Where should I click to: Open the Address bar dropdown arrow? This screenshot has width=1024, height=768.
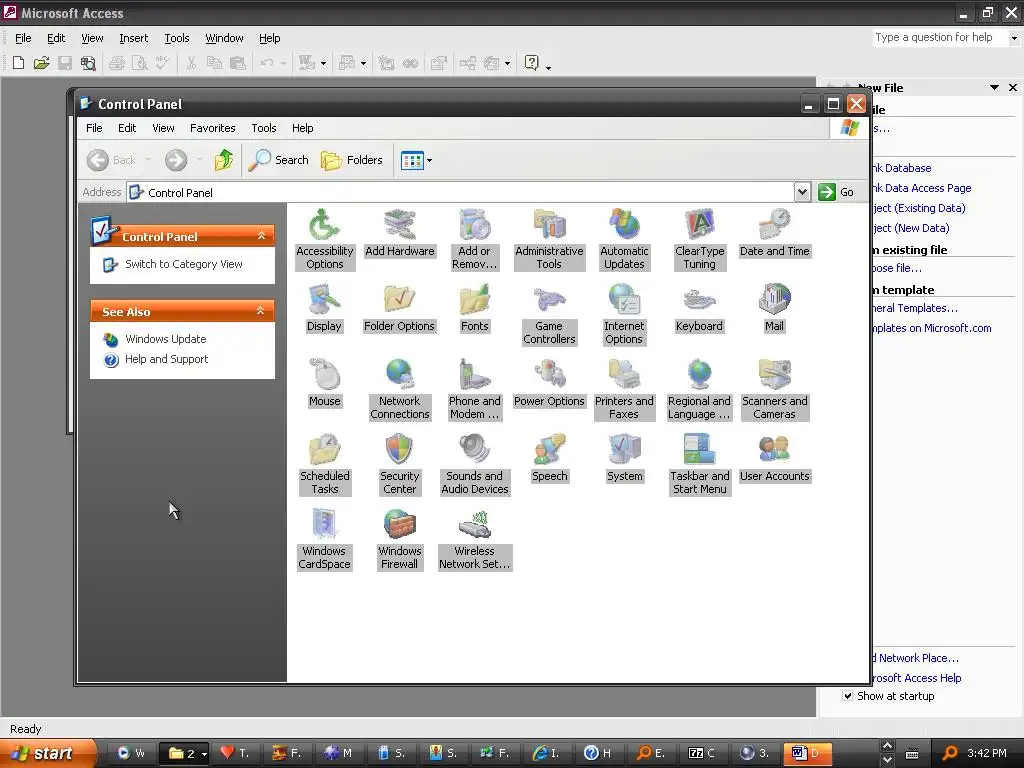tap(803, 192)
